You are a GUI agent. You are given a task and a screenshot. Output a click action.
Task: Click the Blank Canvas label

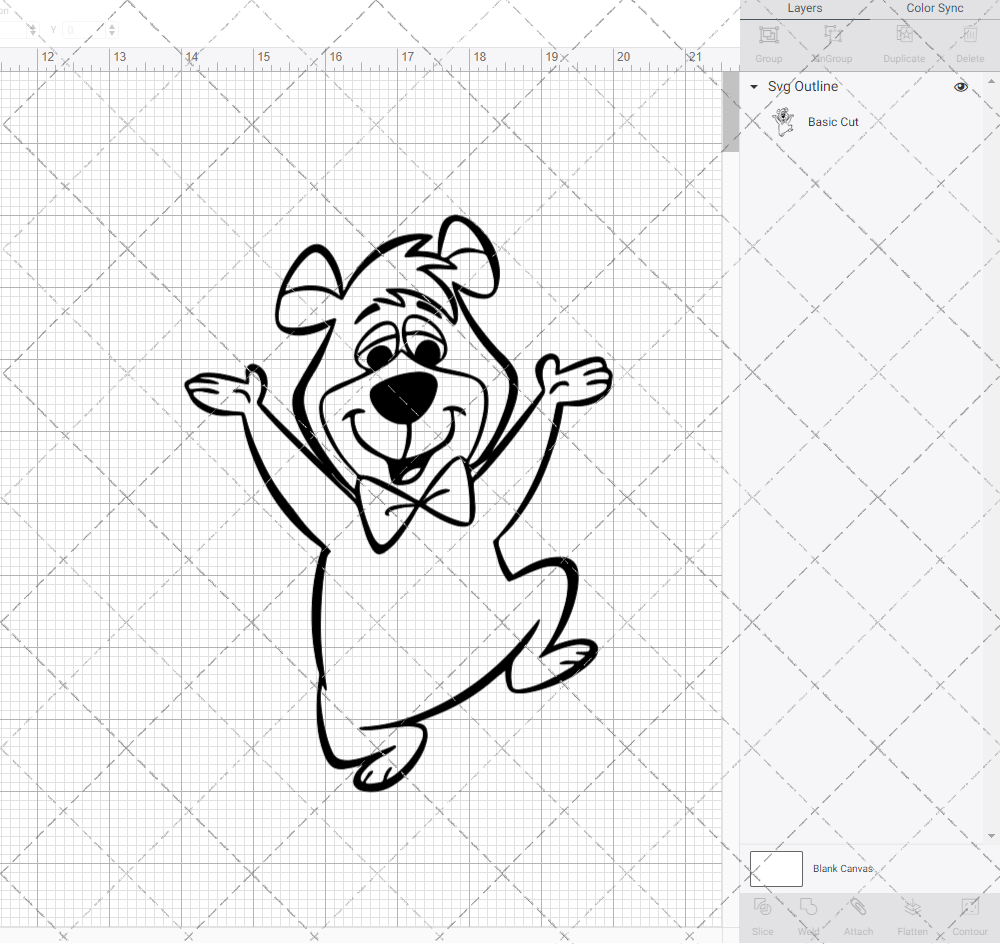(842, 869)
